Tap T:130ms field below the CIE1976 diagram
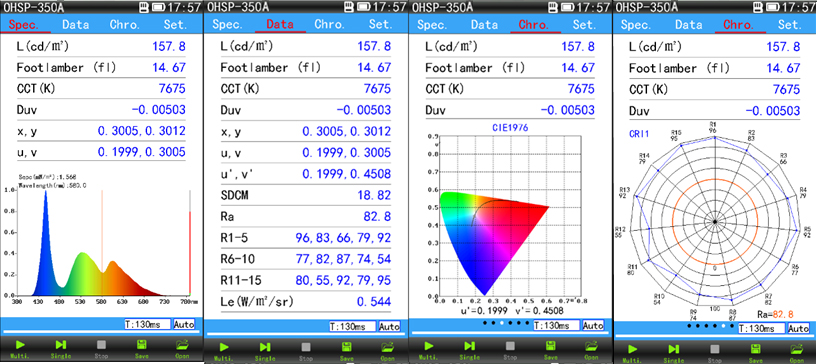Image resolution: width=818 pixels, height=364 pixels. (557, 325)
